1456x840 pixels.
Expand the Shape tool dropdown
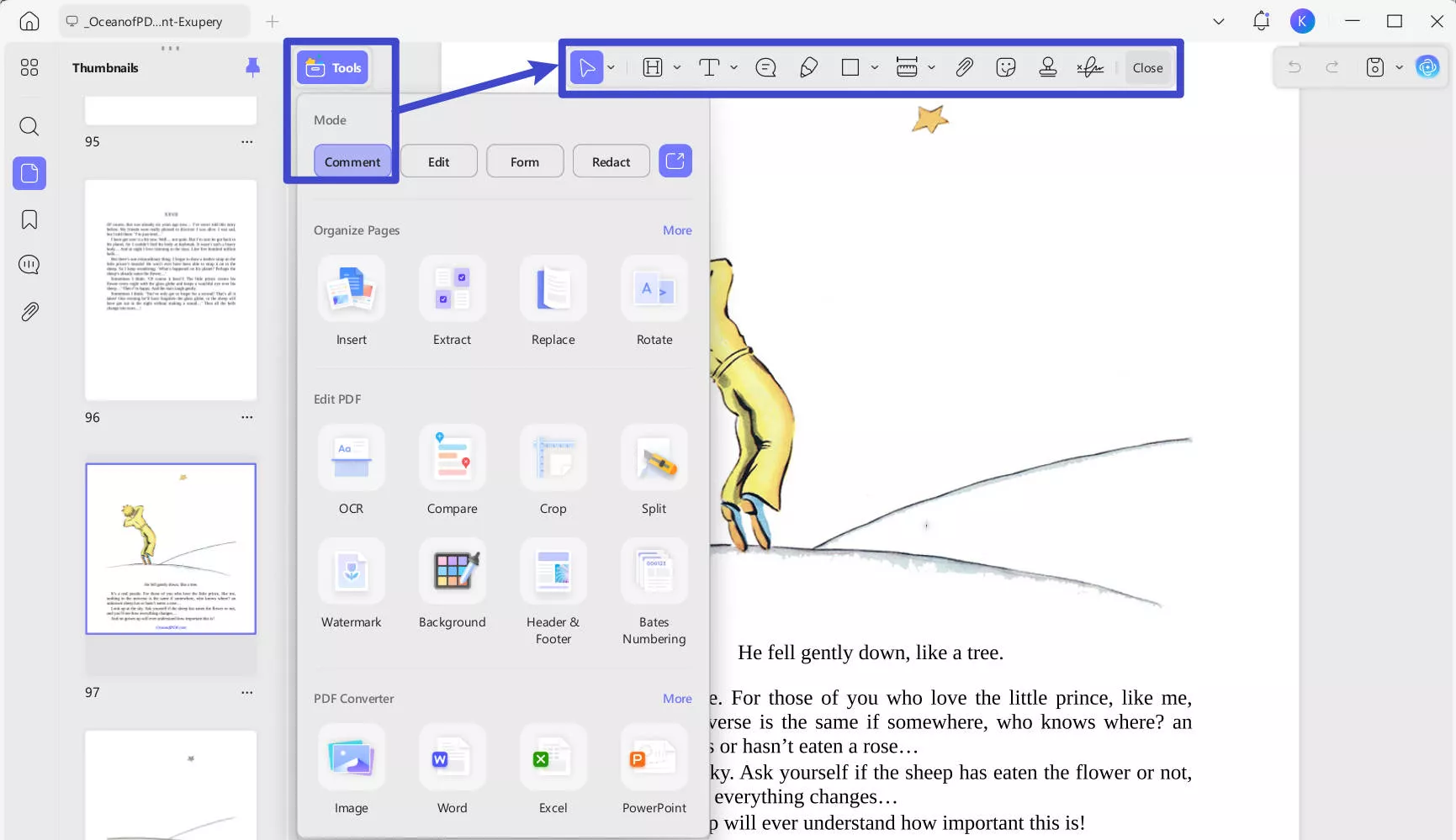coord(875,67)
